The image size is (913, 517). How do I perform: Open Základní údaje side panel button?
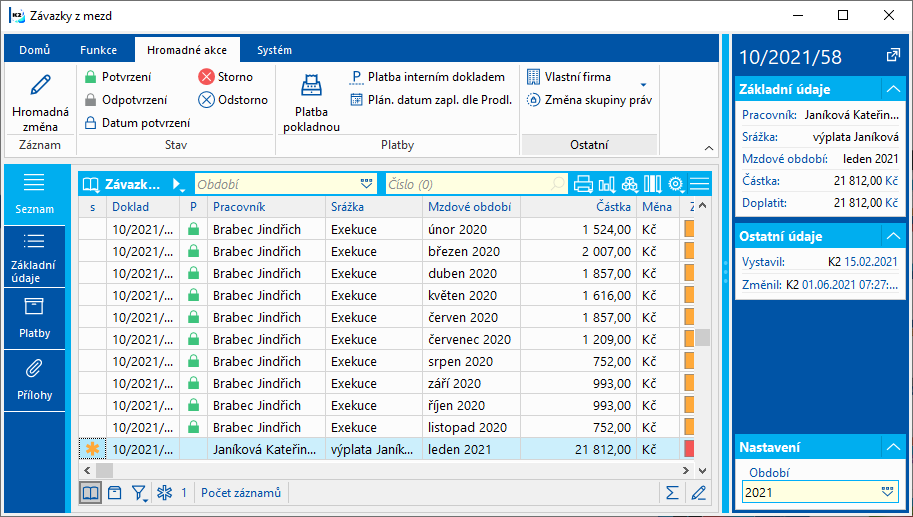[34, 257]
